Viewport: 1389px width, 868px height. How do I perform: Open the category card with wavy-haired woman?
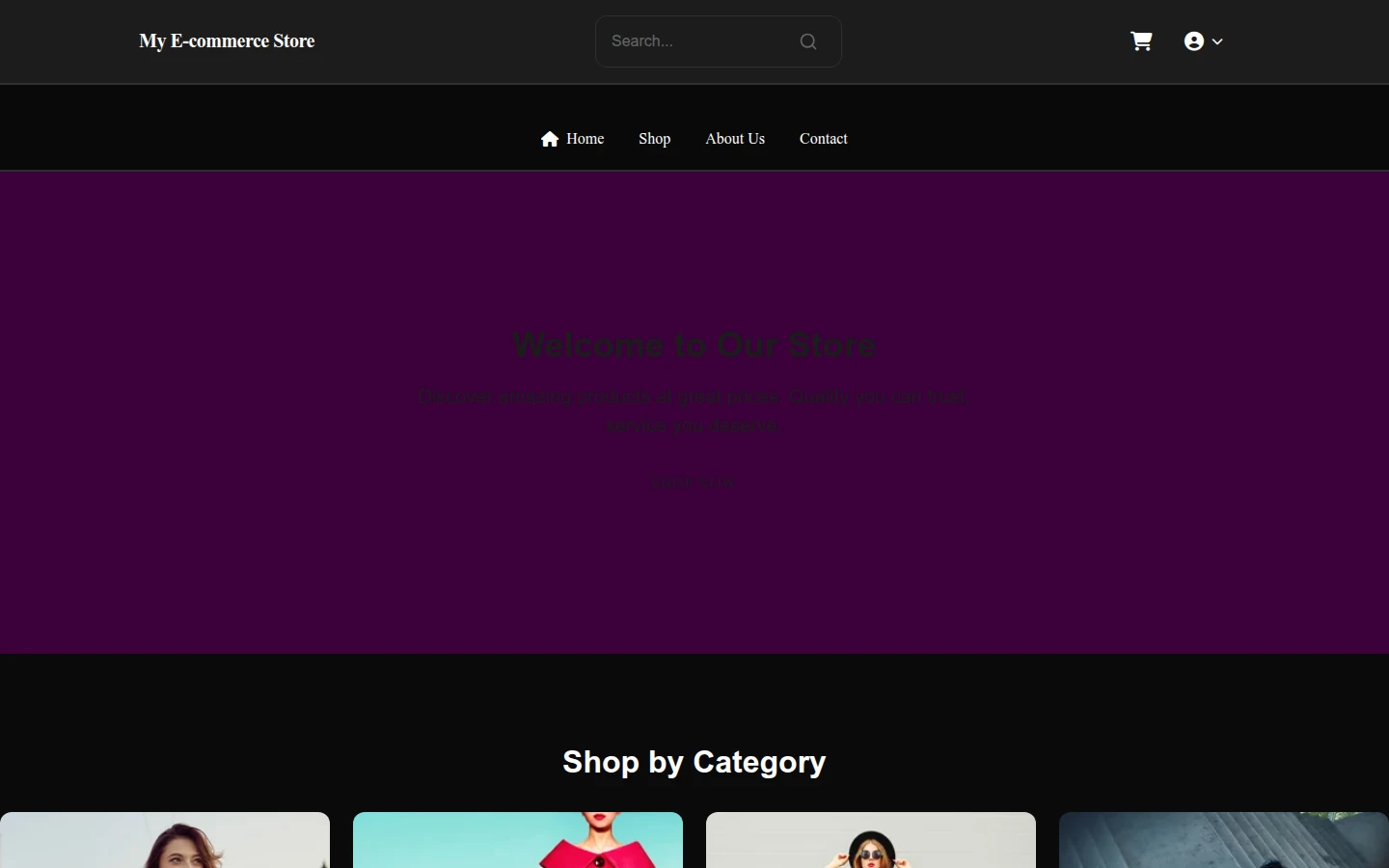[165, 840]
